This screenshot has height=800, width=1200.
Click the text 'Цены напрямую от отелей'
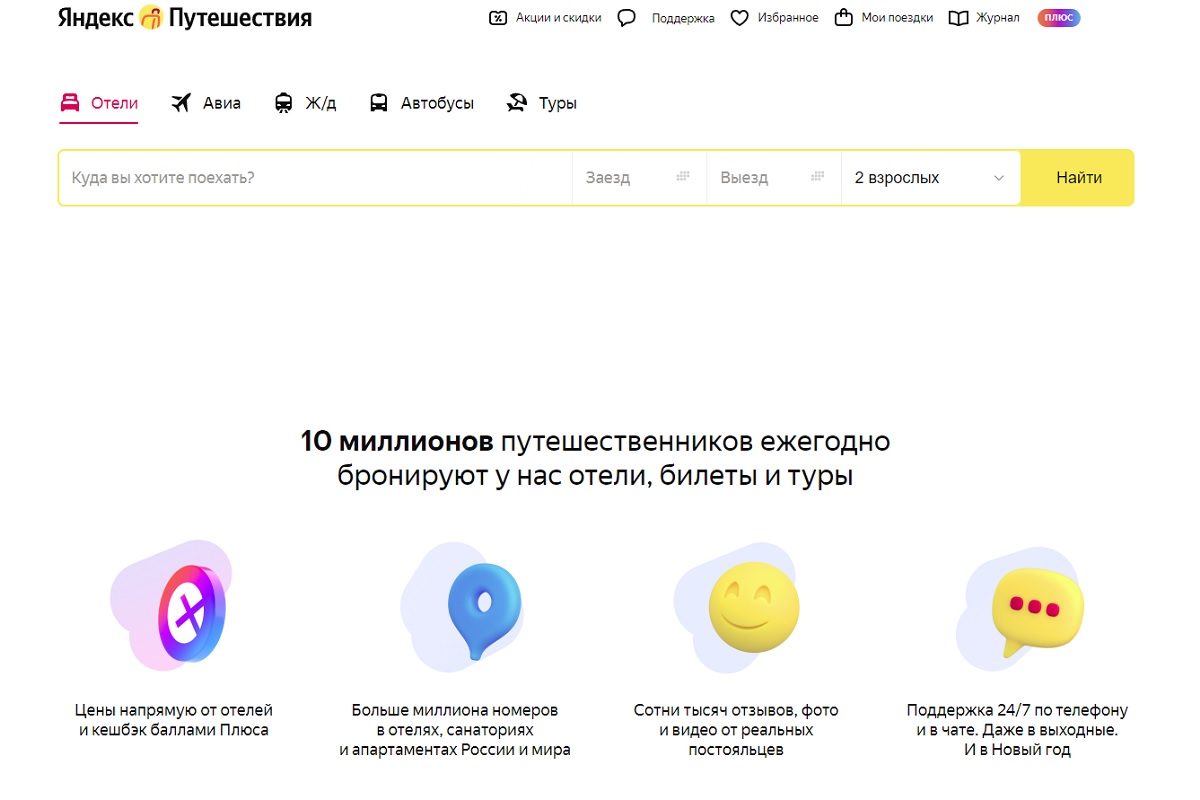point(174,710)
